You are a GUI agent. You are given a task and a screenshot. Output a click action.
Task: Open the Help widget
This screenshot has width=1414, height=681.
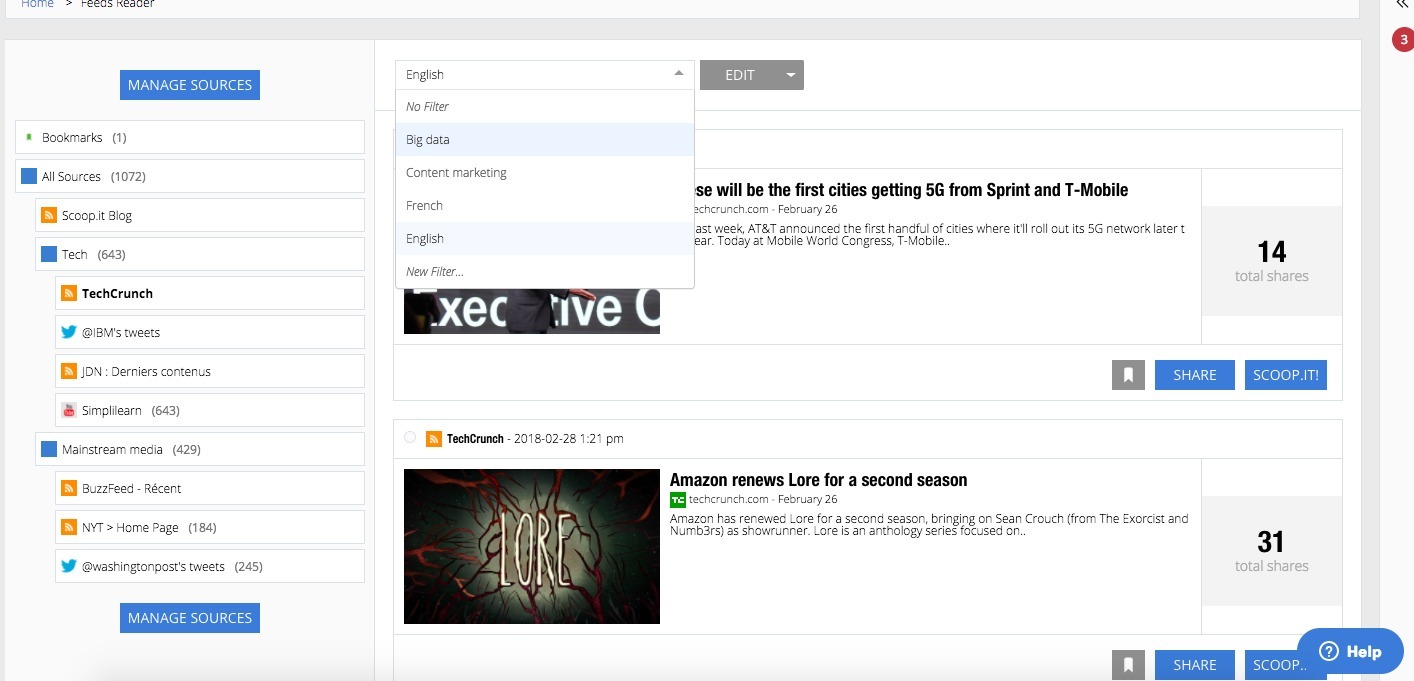point(1350,651)
